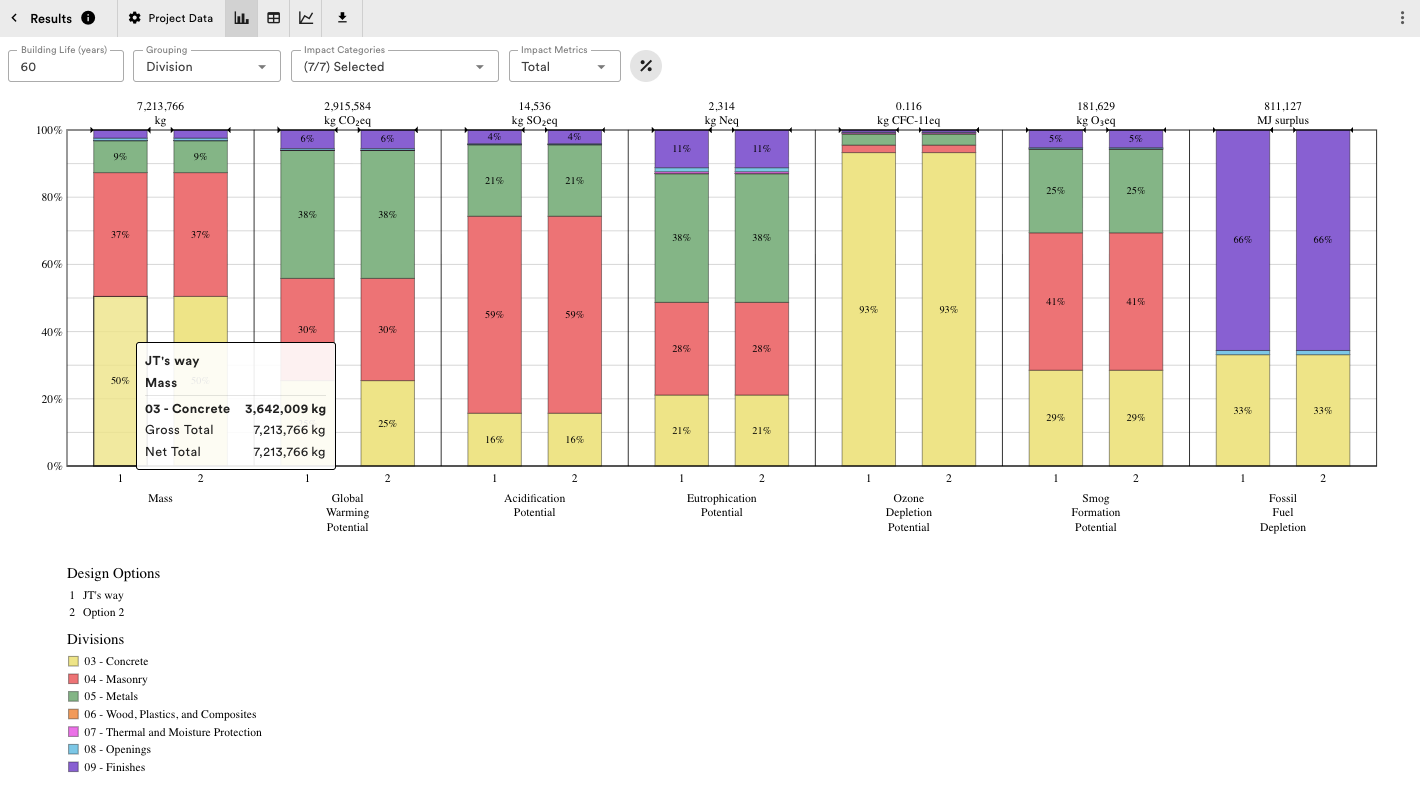Click the 09 - Finishes legend swatch
The image size is (1420, 792).
(x=73, y=767)
